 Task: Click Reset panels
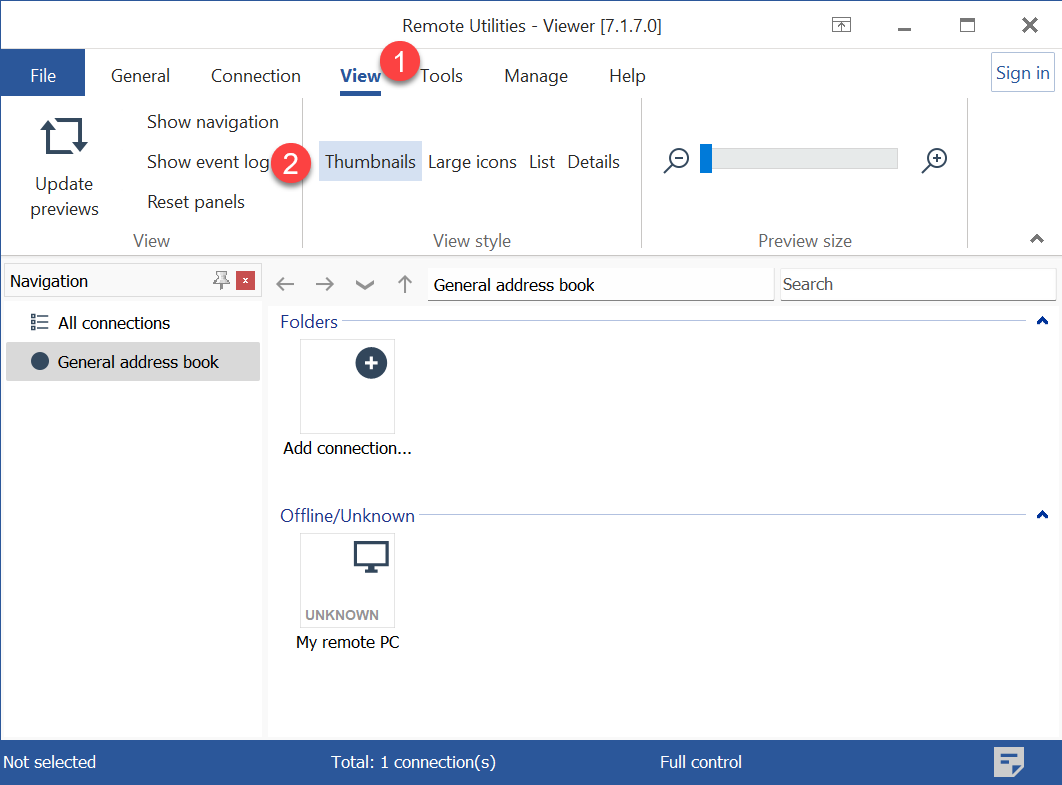[196, 202]
